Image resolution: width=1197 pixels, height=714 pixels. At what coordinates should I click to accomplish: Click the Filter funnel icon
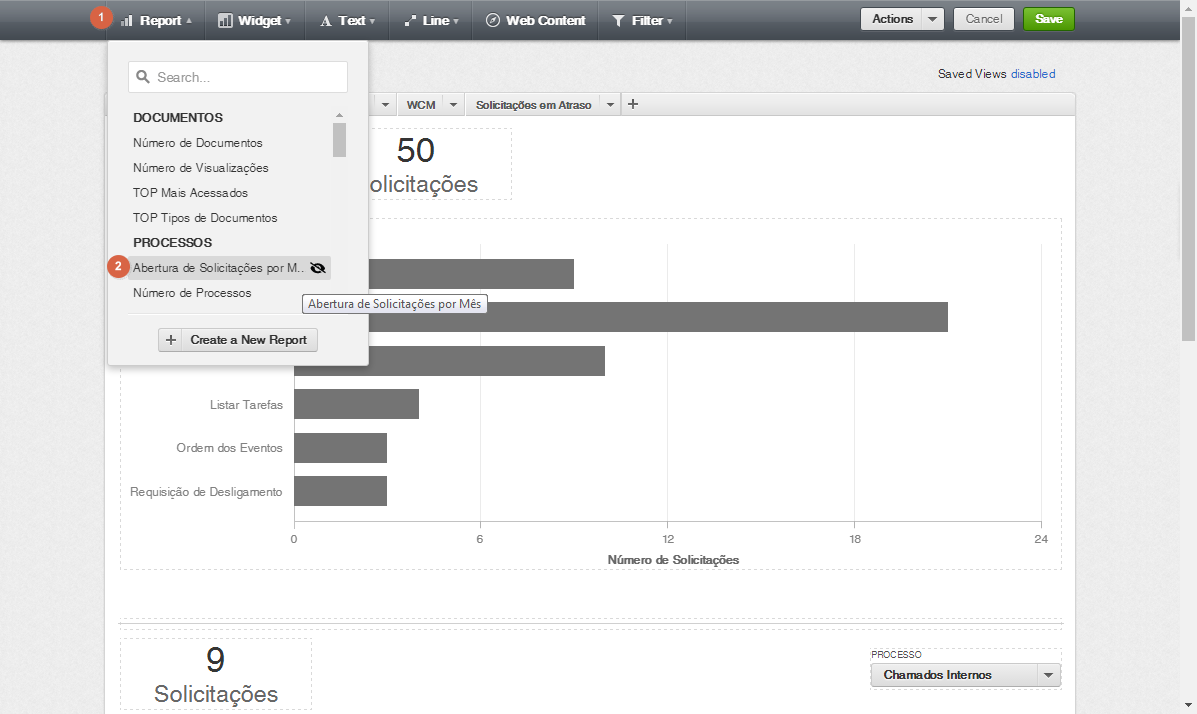(x=618, y=21)
